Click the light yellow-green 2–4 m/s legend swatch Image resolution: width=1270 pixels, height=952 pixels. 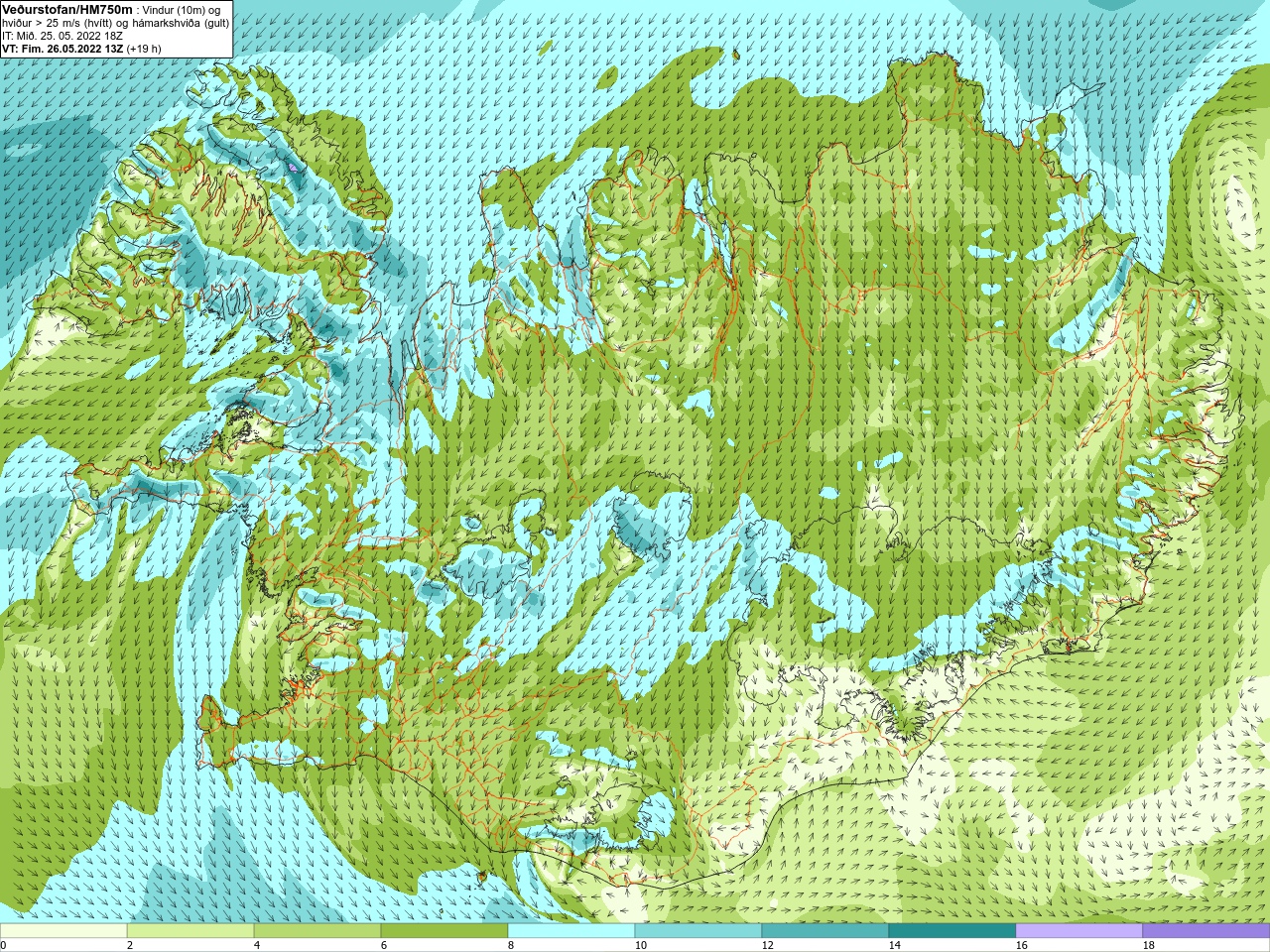pos(190,931)
